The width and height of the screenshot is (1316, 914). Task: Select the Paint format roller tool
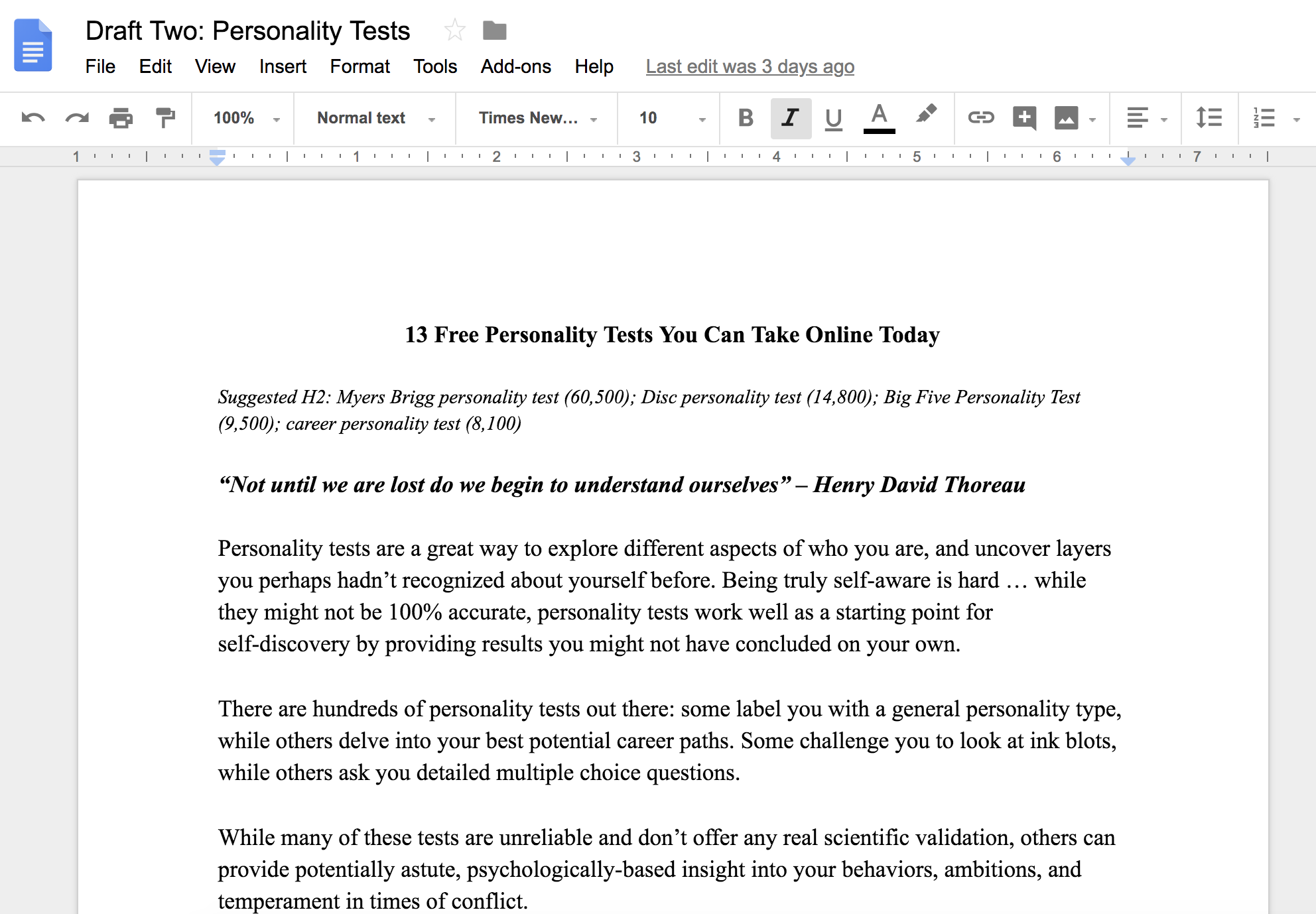tap(164, 118)
